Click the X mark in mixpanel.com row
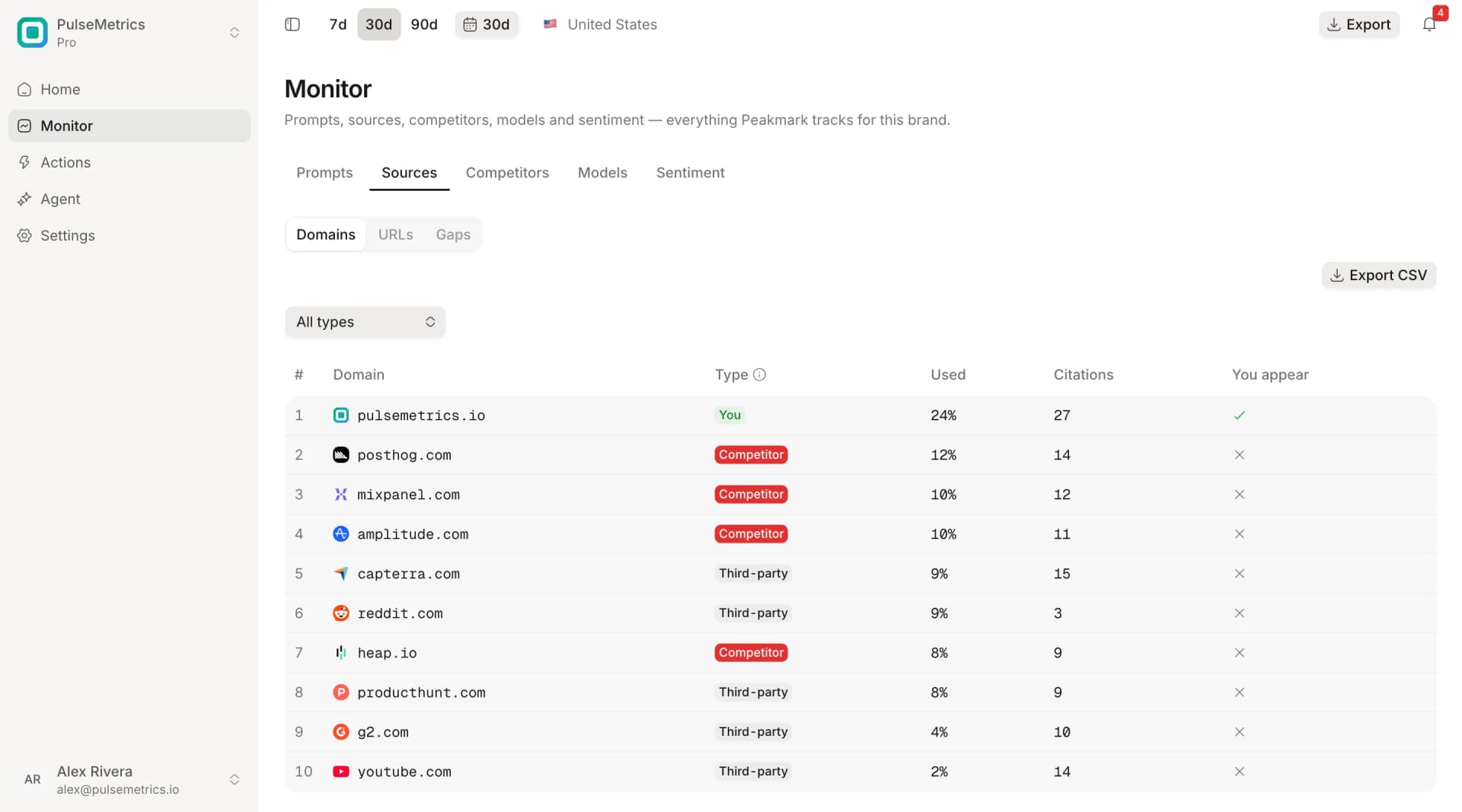 pyautogui.click(x=1240, y=495)
